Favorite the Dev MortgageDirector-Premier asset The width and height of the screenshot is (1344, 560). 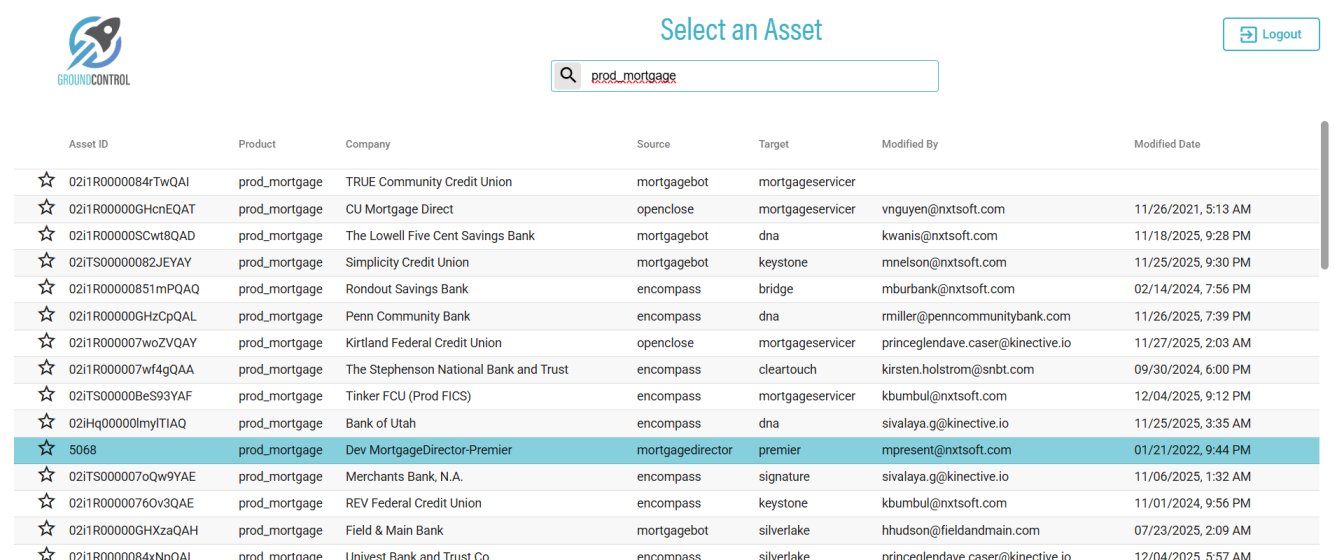(x=46, y=449)
